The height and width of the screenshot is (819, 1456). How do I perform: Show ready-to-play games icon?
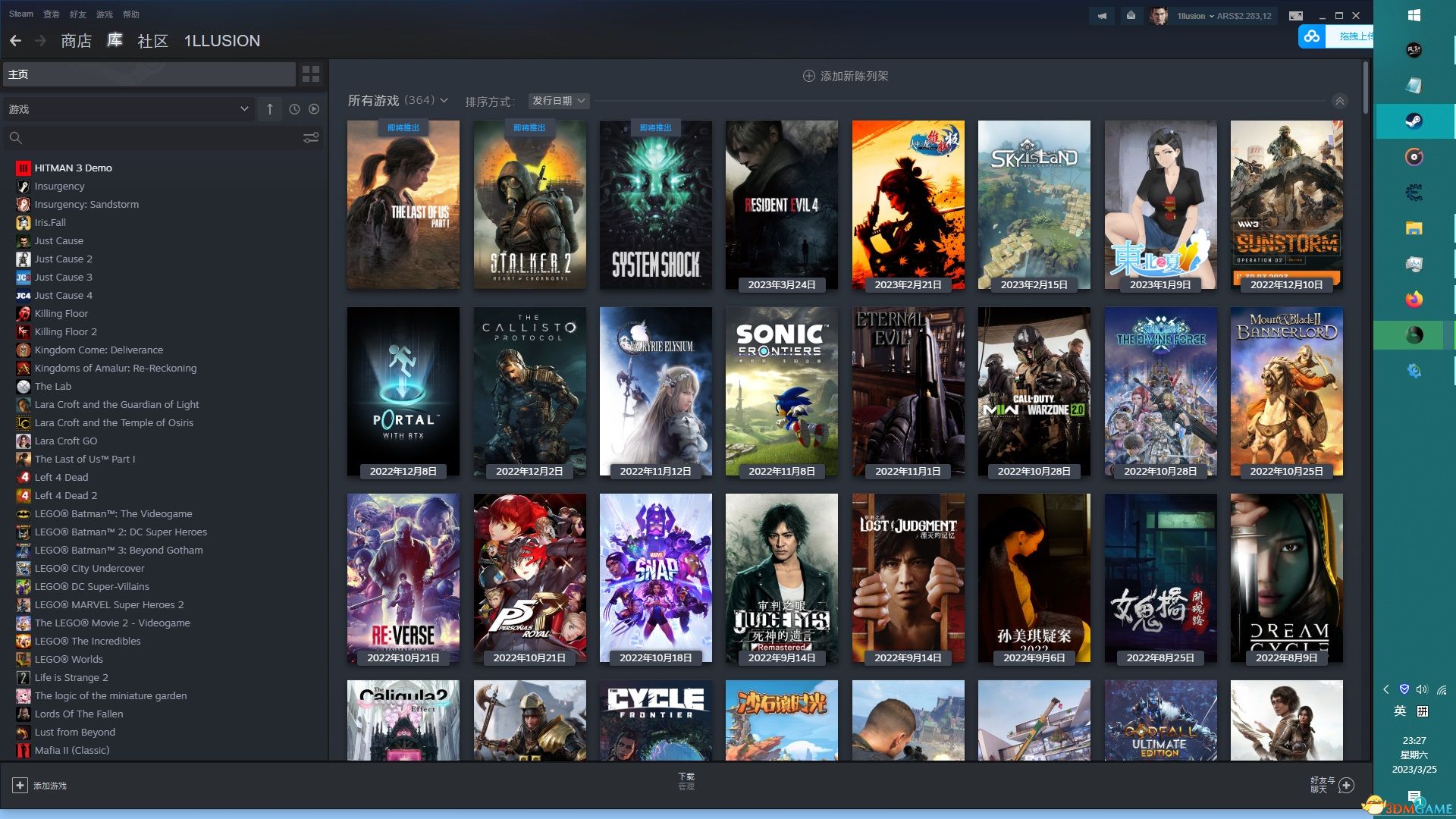click(x=314, y=109)
